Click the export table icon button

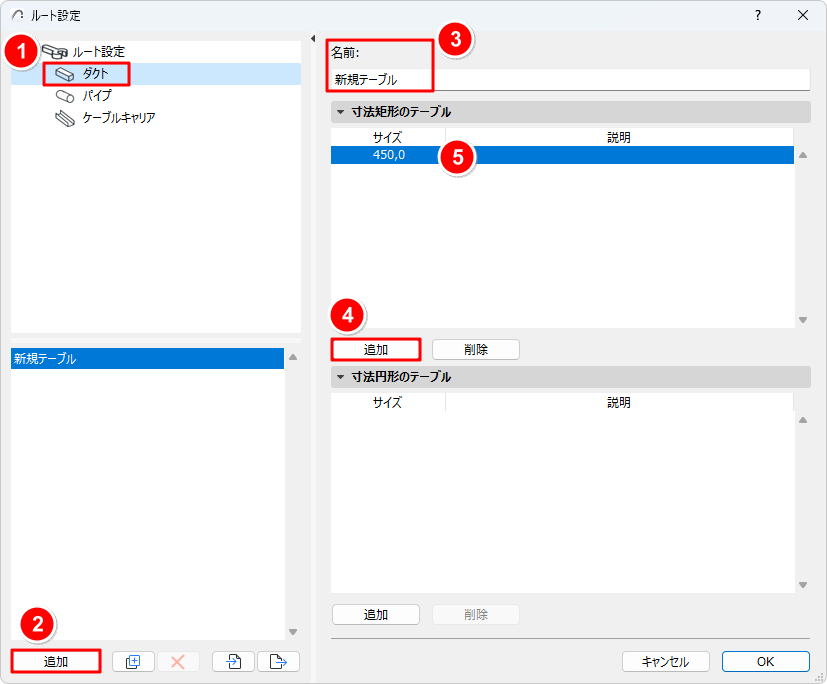pos(278,661)
